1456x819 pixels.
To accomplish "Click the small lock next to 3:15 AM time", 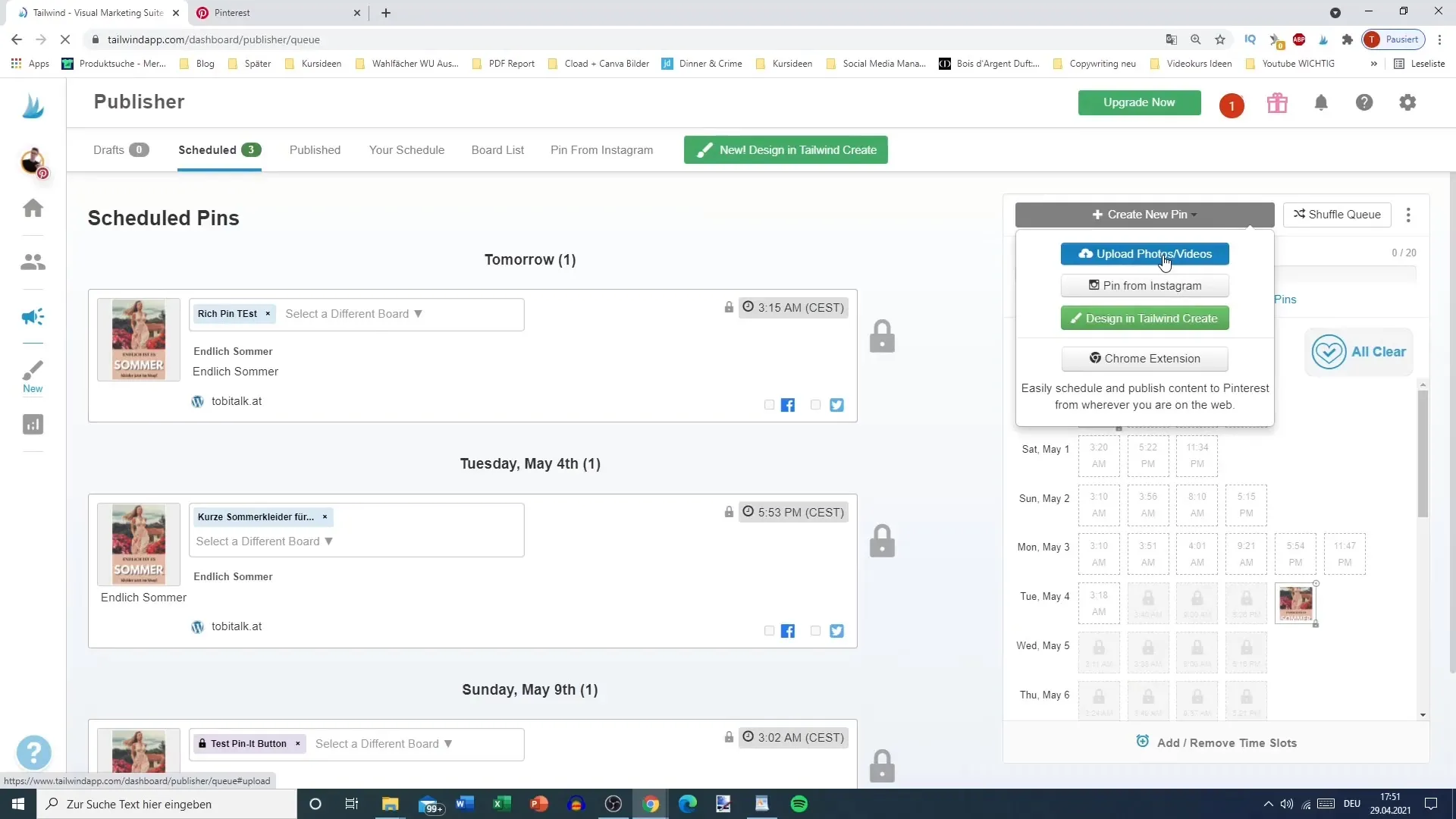I will pos(729,307).
